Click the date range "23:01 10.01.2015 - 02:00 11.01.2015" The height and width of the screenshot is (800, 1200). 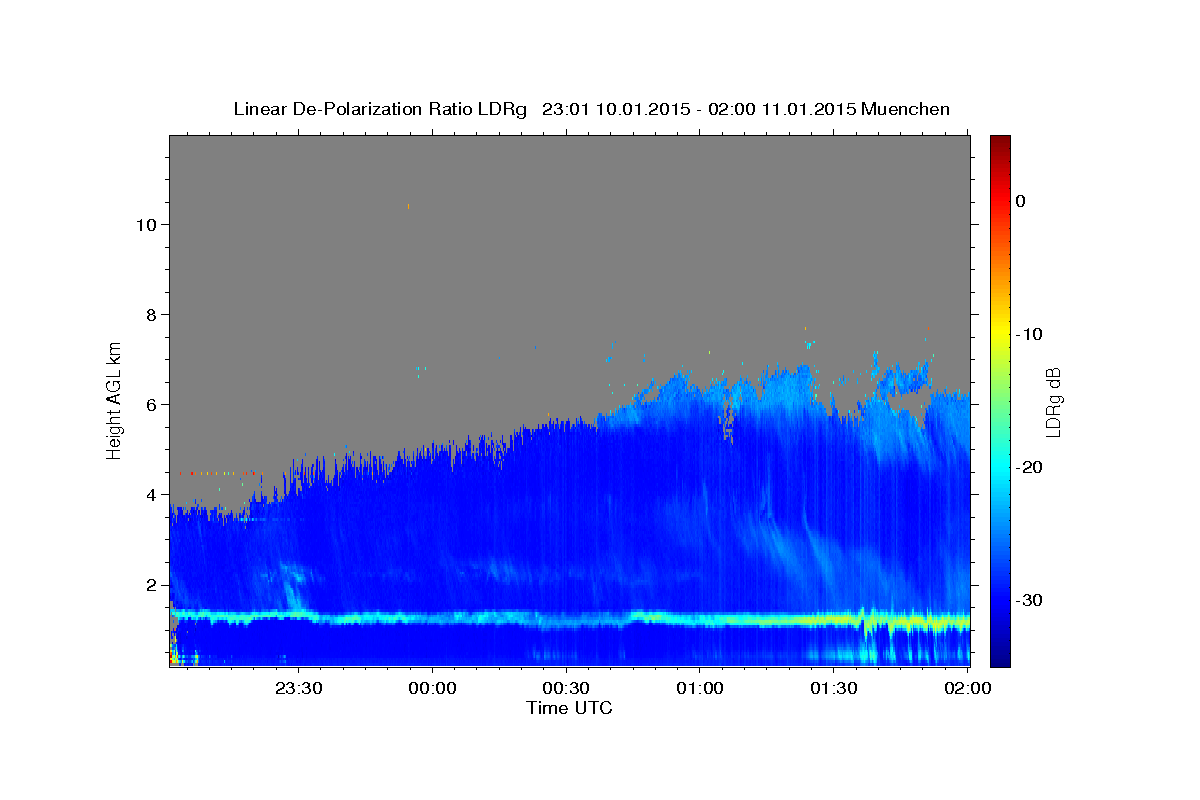click(699, 109)
